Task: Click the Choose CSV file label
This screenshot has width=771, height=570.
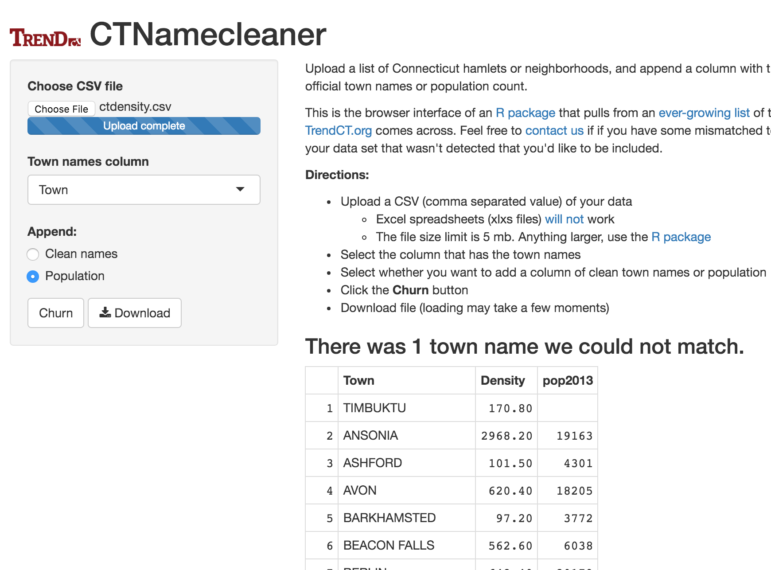Action: coord(75,86)
